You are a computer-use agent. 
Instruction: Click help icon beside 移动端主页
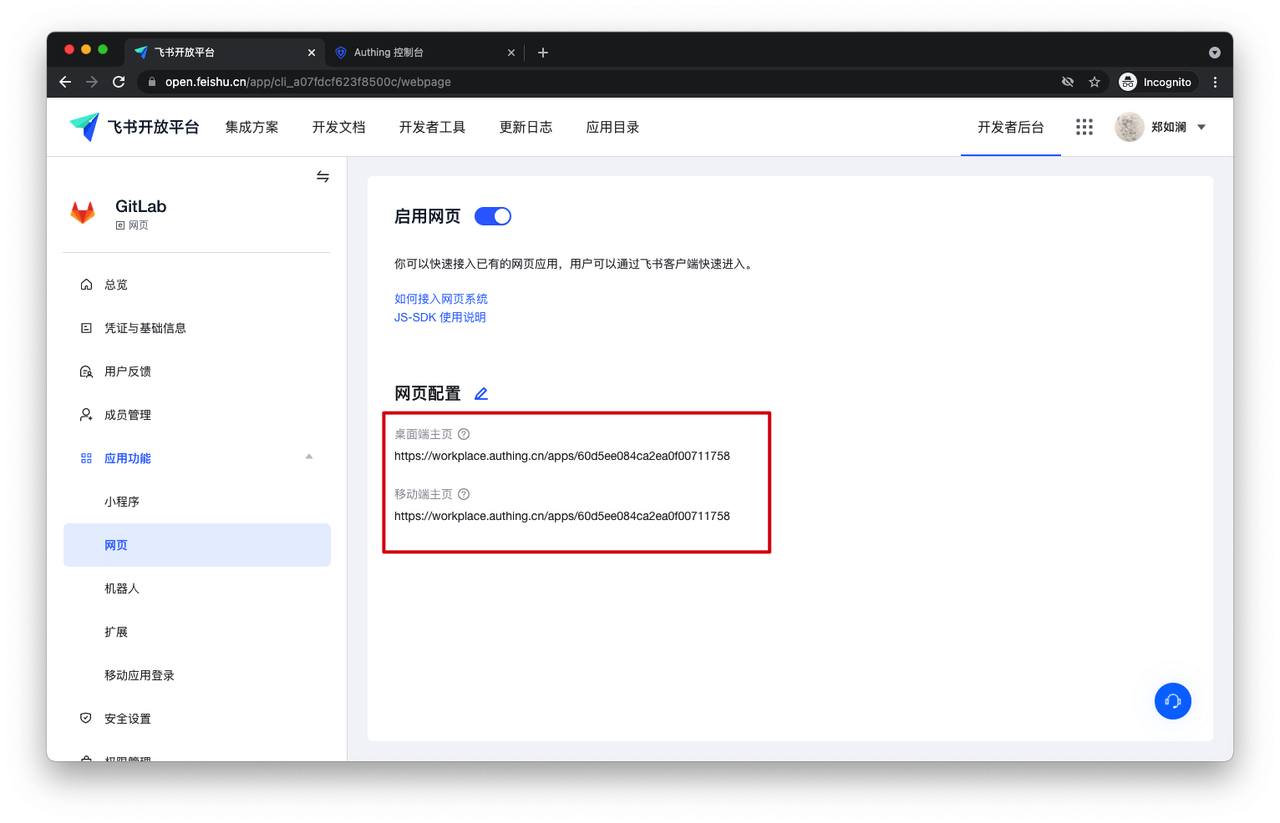(x=464, y=494)
